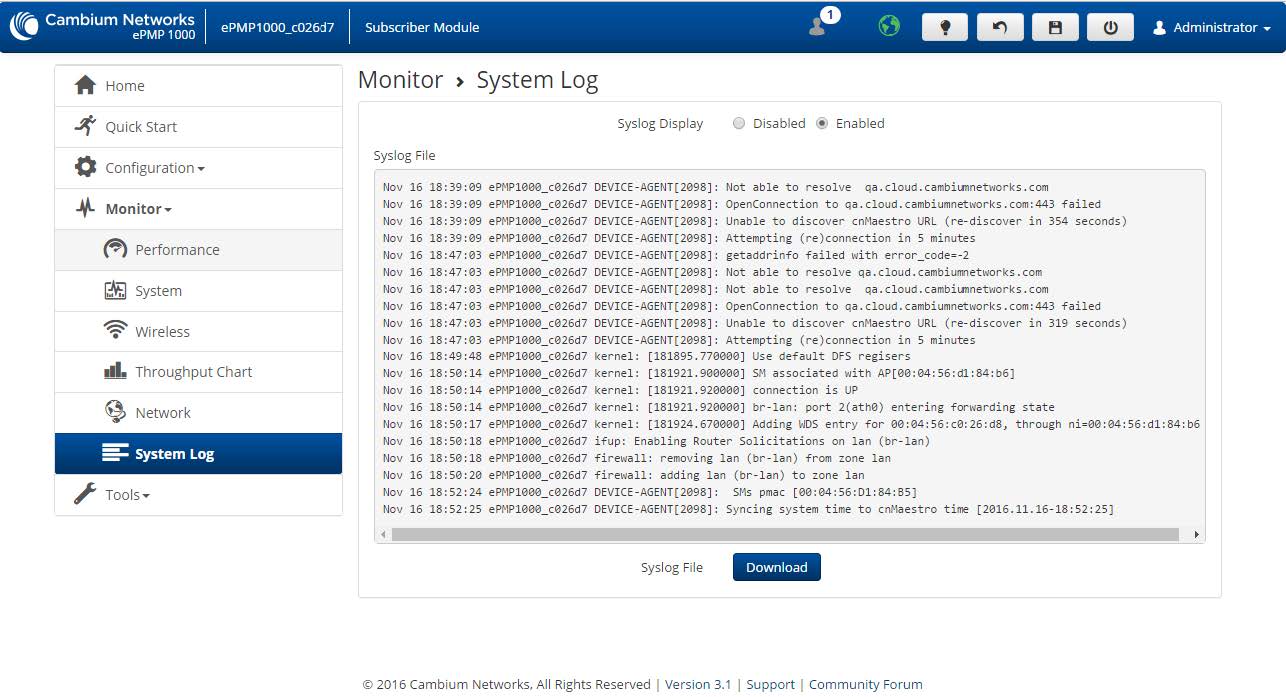Click the 'Enabling Router Solicitations on lan' line

[x=656, y=441]
